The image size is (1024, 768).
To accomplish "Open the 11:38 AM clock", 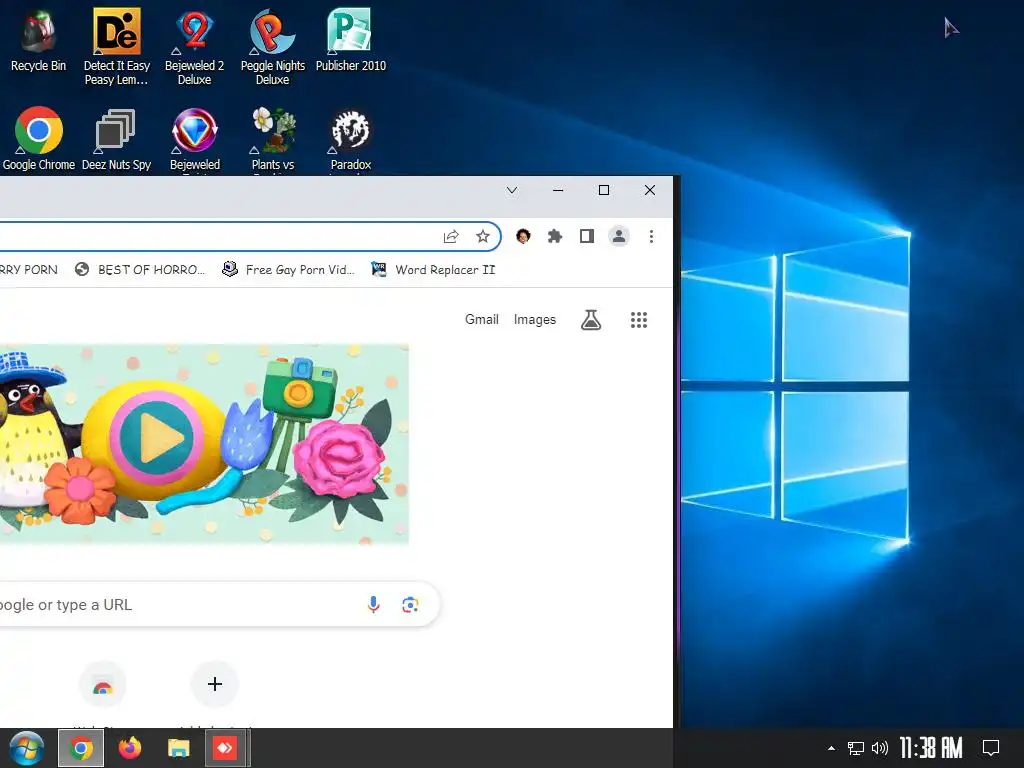I will [x=931, y=748].
